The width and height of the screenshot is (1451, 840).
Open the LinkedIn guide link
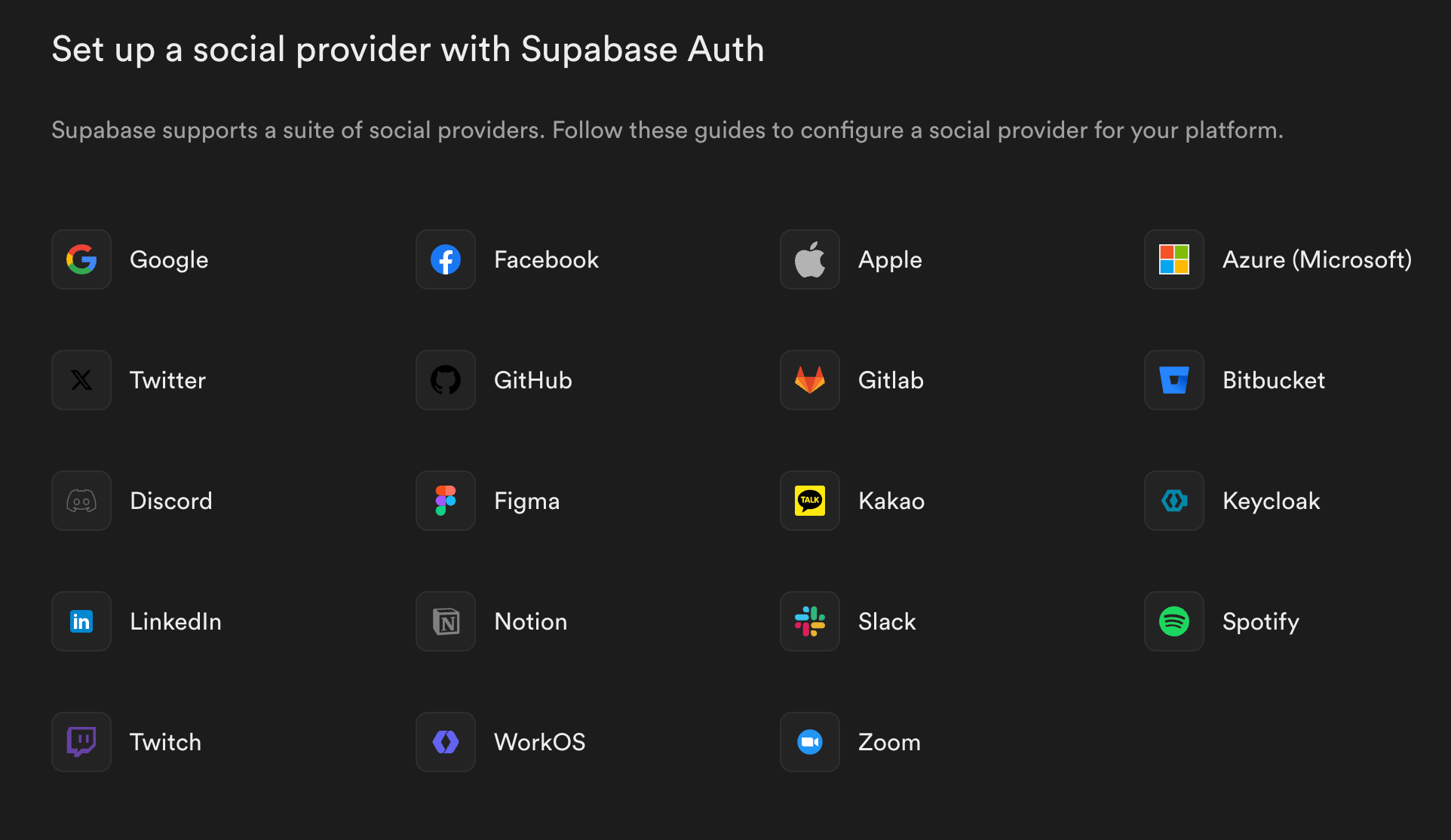[175, 621]
